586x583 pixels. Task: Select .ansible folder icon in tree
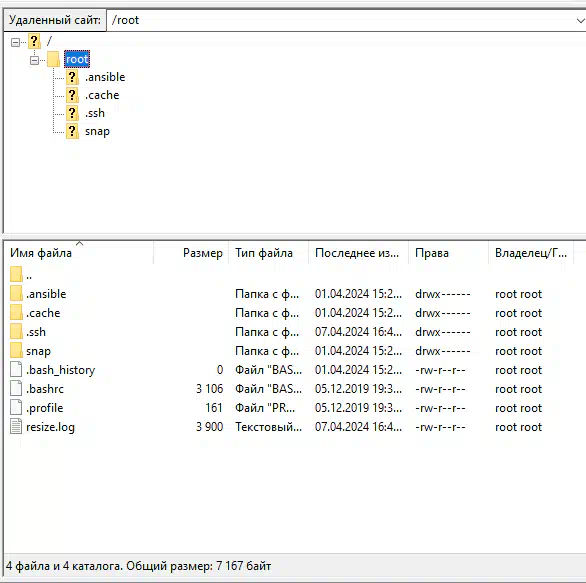coord(72,77)
